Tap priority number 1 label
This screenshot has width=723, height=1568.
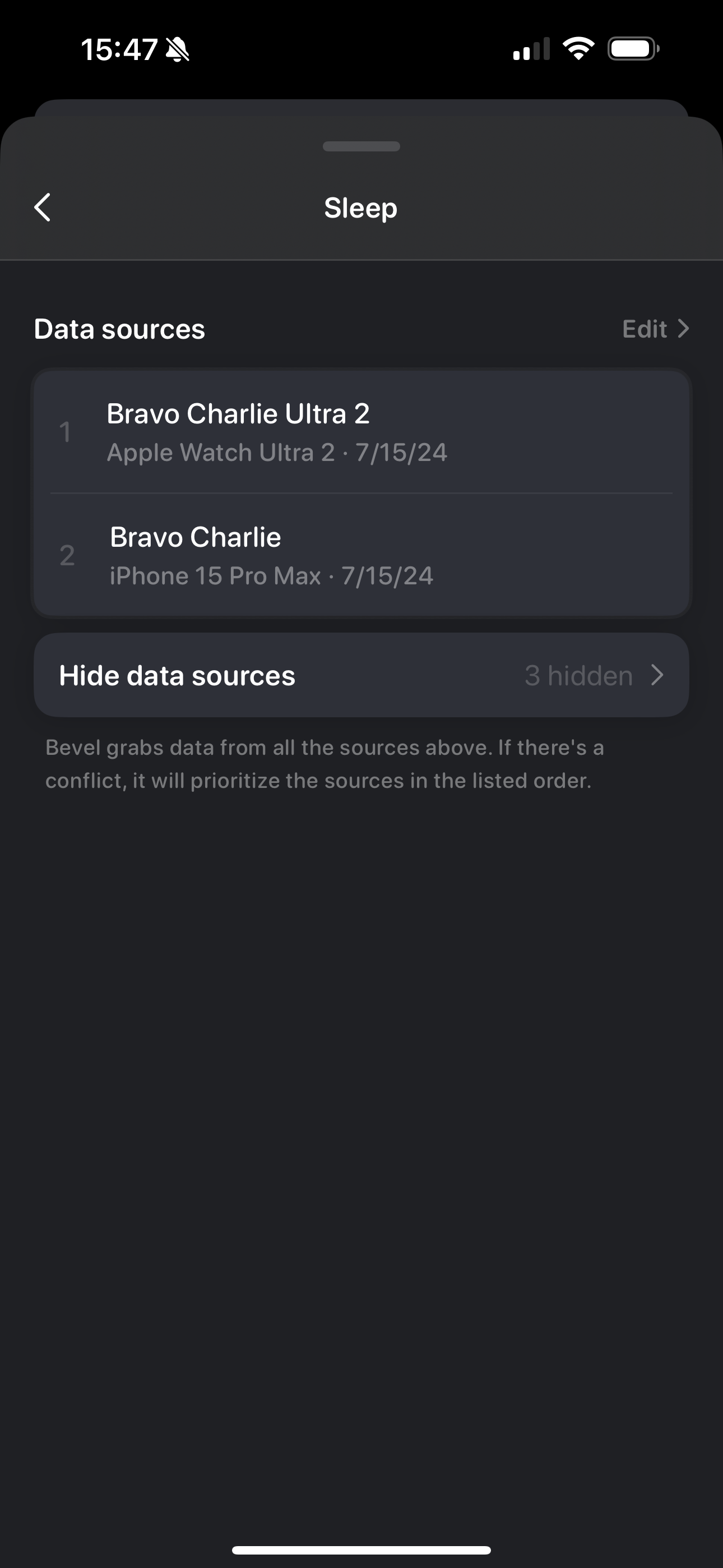click(65, 432)
